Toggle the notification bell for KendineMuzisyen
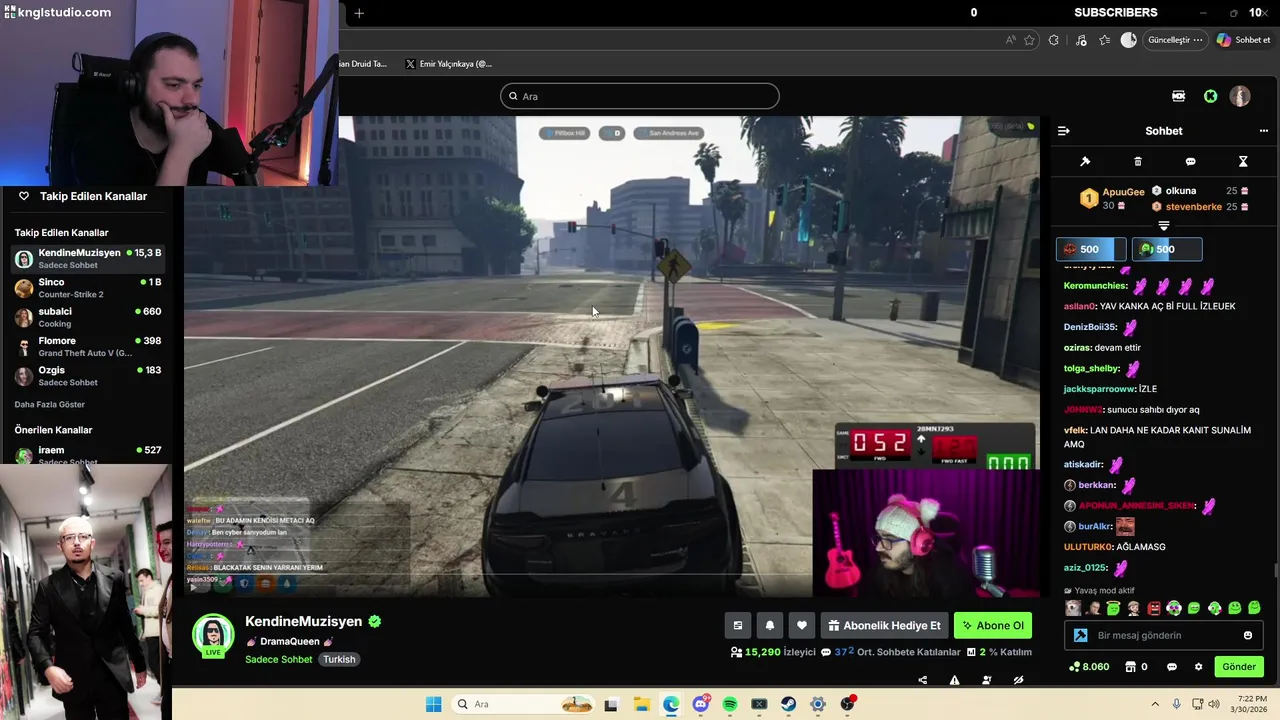The image size is (1280, 720). [x=770, y=625]
